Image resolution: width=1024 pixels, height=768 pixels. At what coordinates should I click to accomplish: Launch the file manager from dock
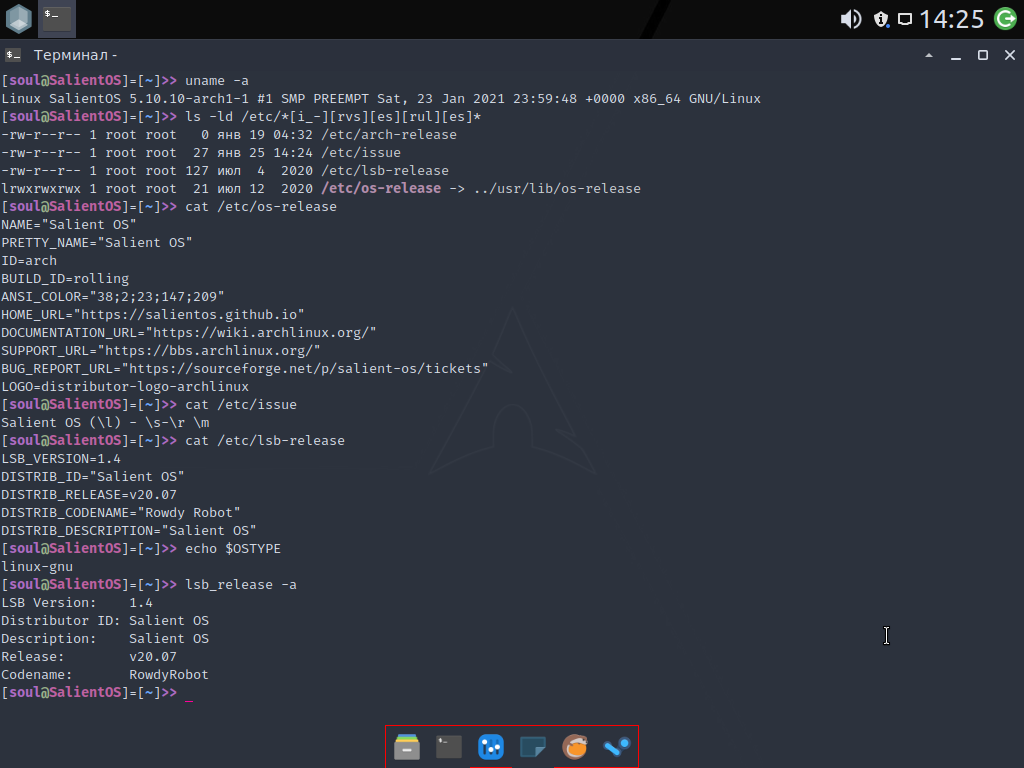407,746
